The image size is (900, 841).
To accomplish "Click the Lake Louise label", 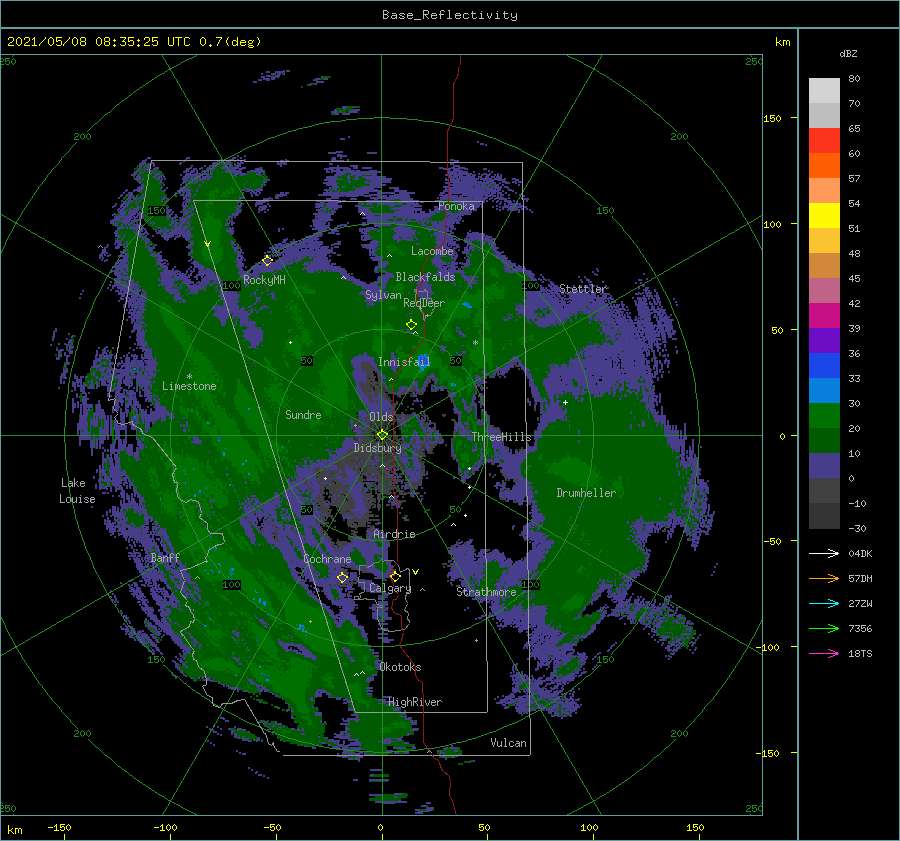I will point(76,491).
